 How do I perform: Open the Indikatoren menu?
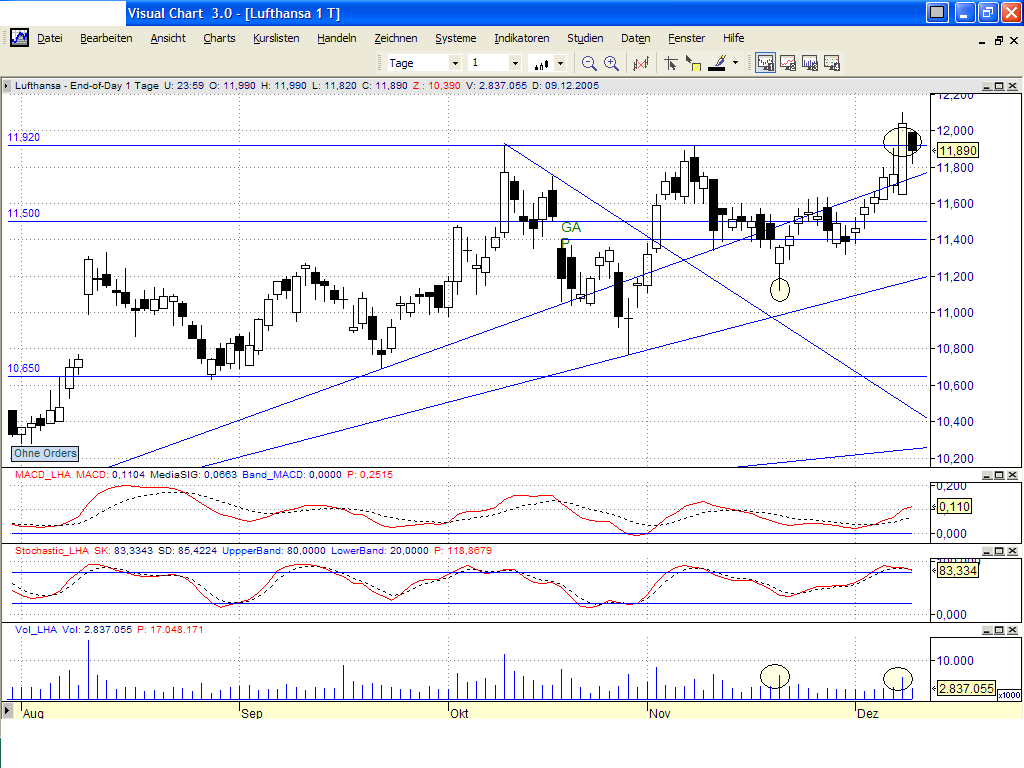tap(521, 38)
